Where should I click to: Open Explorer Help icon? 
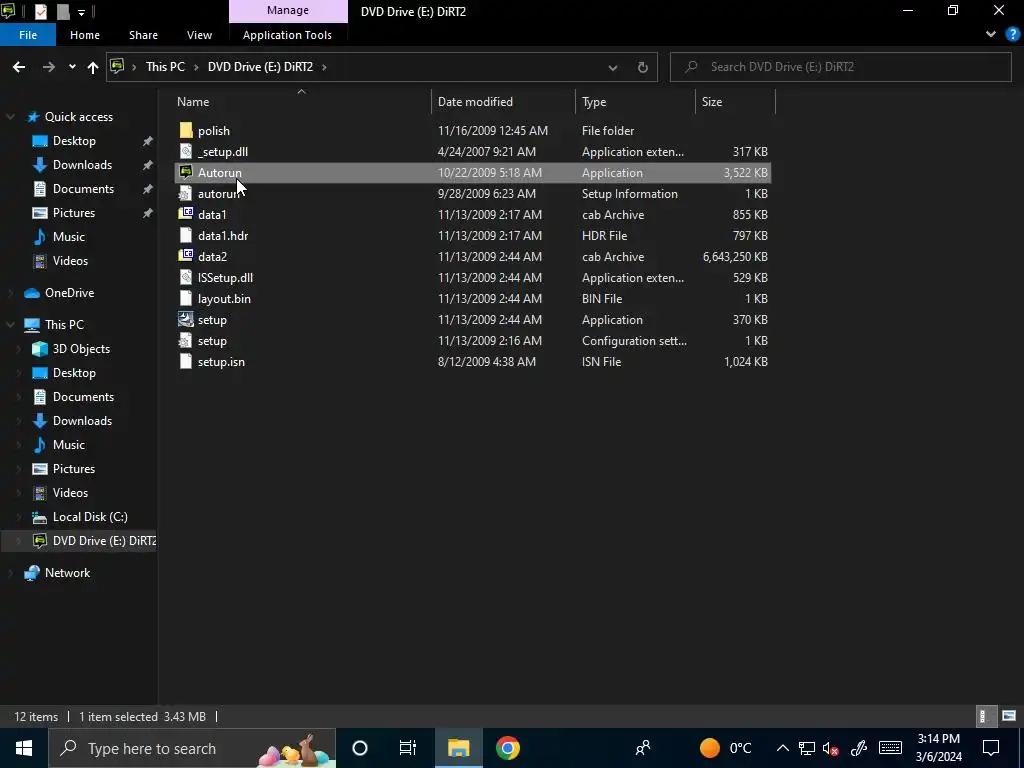coord(1013,35)
